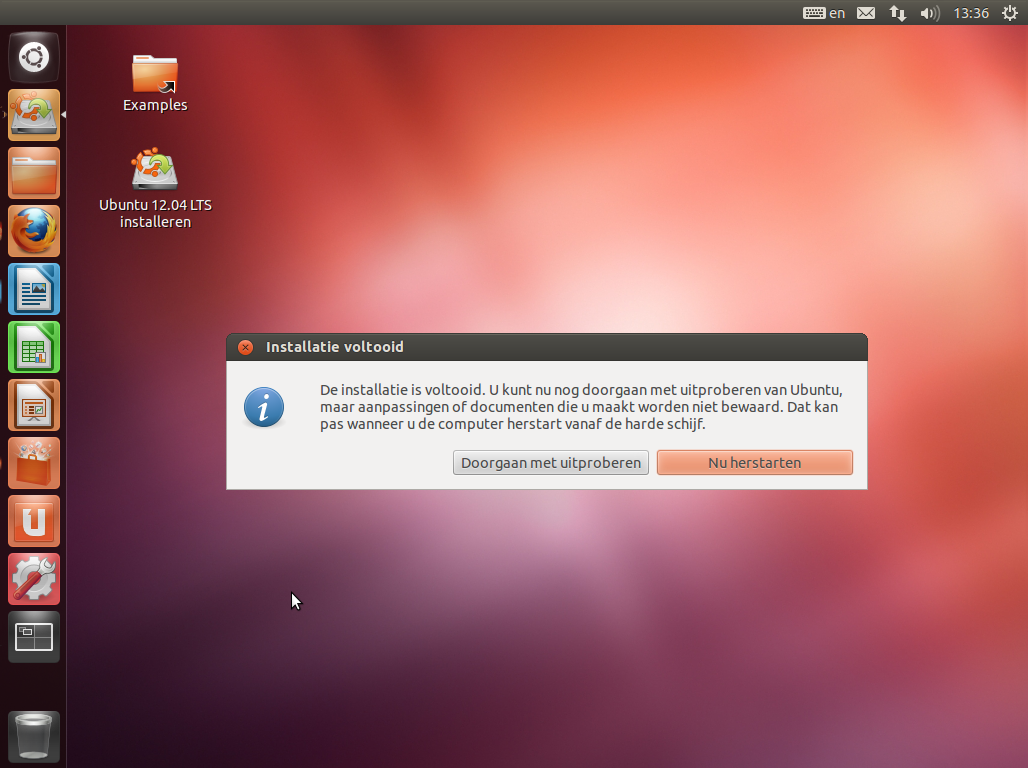The image size is (1028, 768).
Task: Open LibreOffice Calc spreadsheet
Action: [34, 347]
